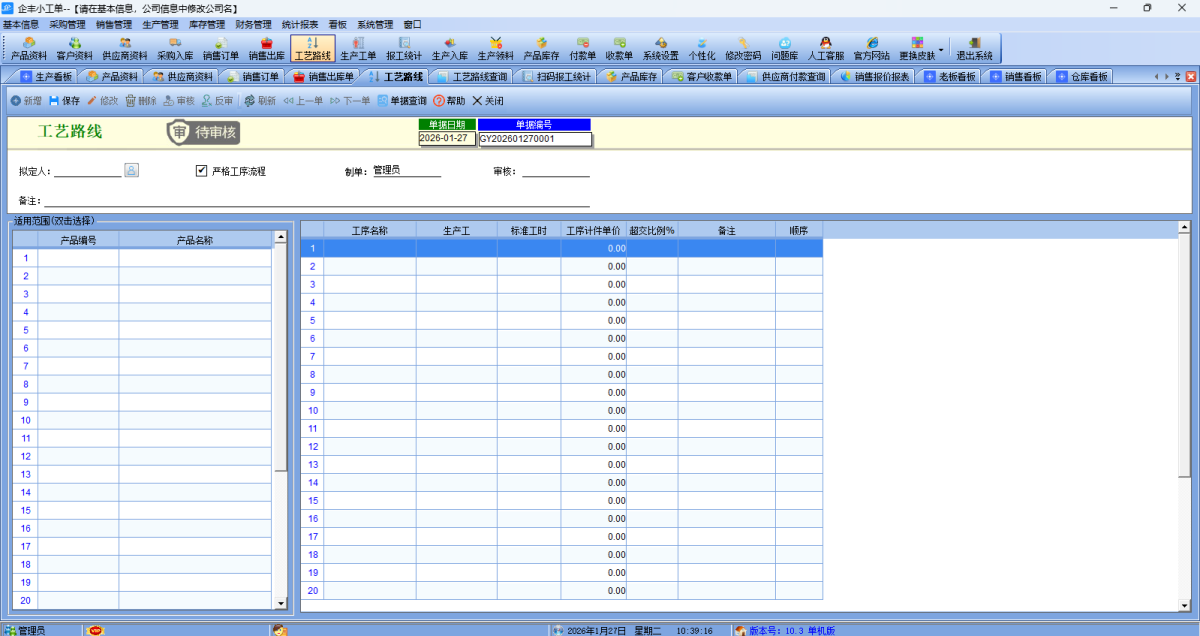Pick a person via 拟定人 selector icon
The width and height of the screenshot is (1200, 636).
click(131, 170)
